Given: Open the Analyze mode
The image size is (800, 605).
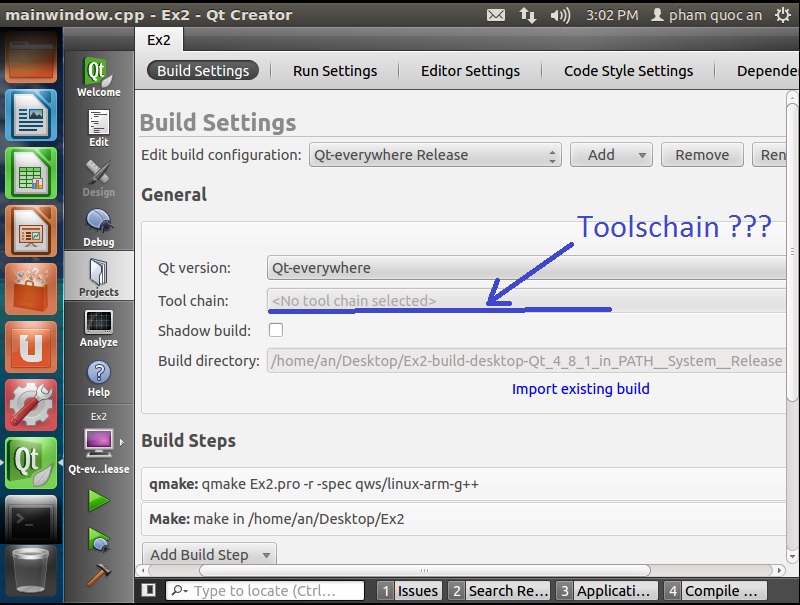Looking at the screenshot, I should [x=98, y=329].
